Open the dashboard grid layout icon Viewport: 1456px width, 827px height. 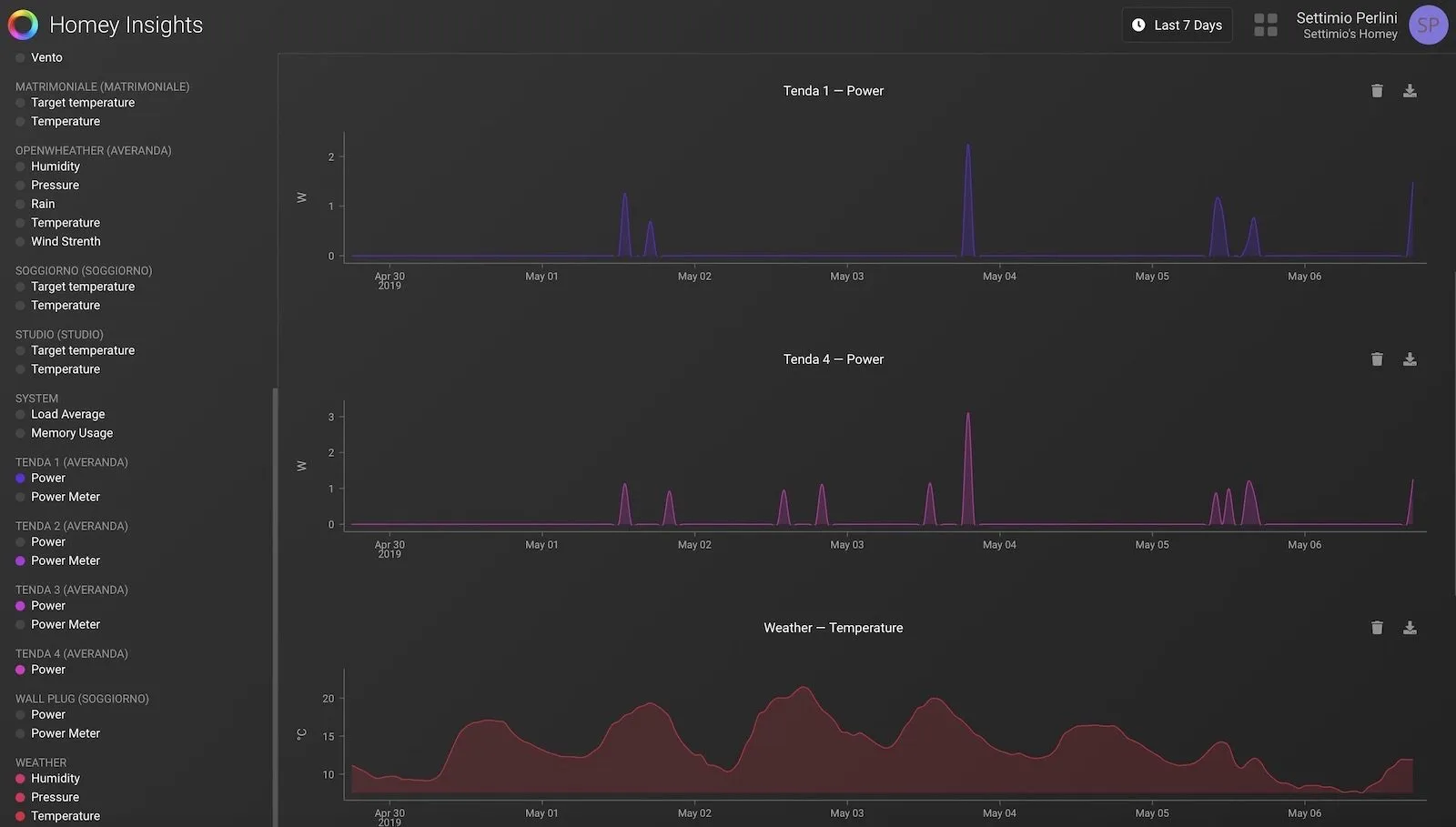tap(1266, 25)
